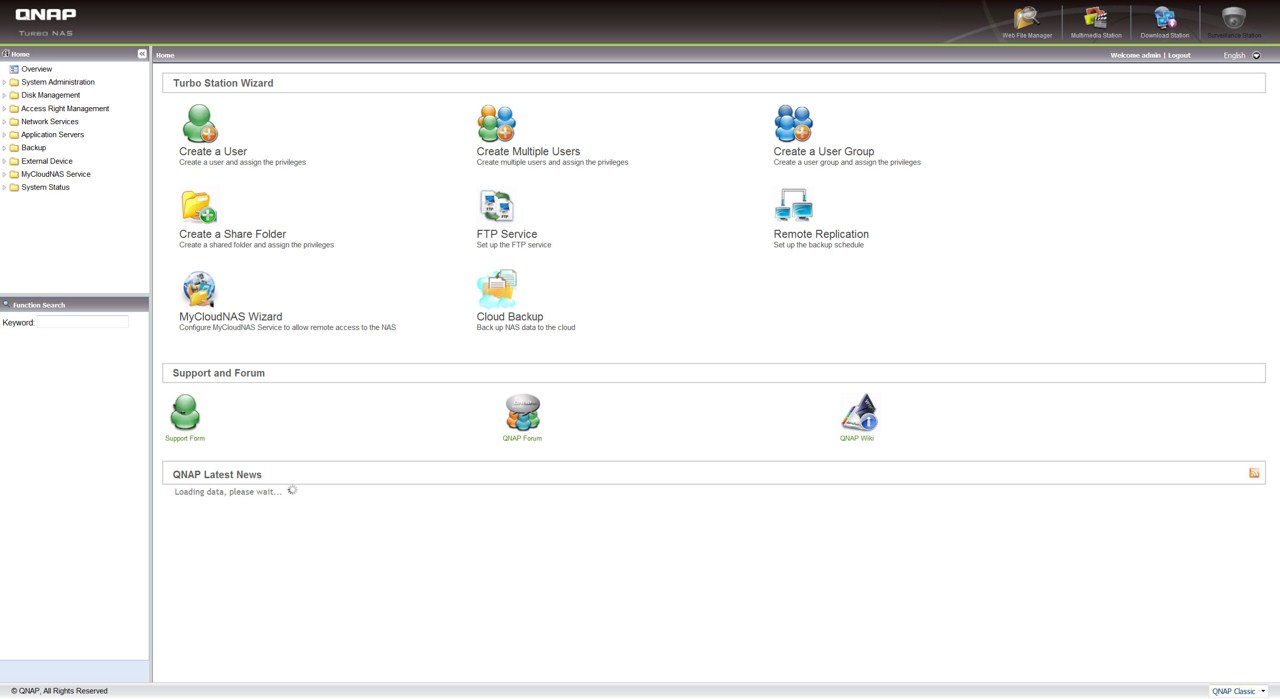Open the Create a User wizard icon

(x=199, y=124)
